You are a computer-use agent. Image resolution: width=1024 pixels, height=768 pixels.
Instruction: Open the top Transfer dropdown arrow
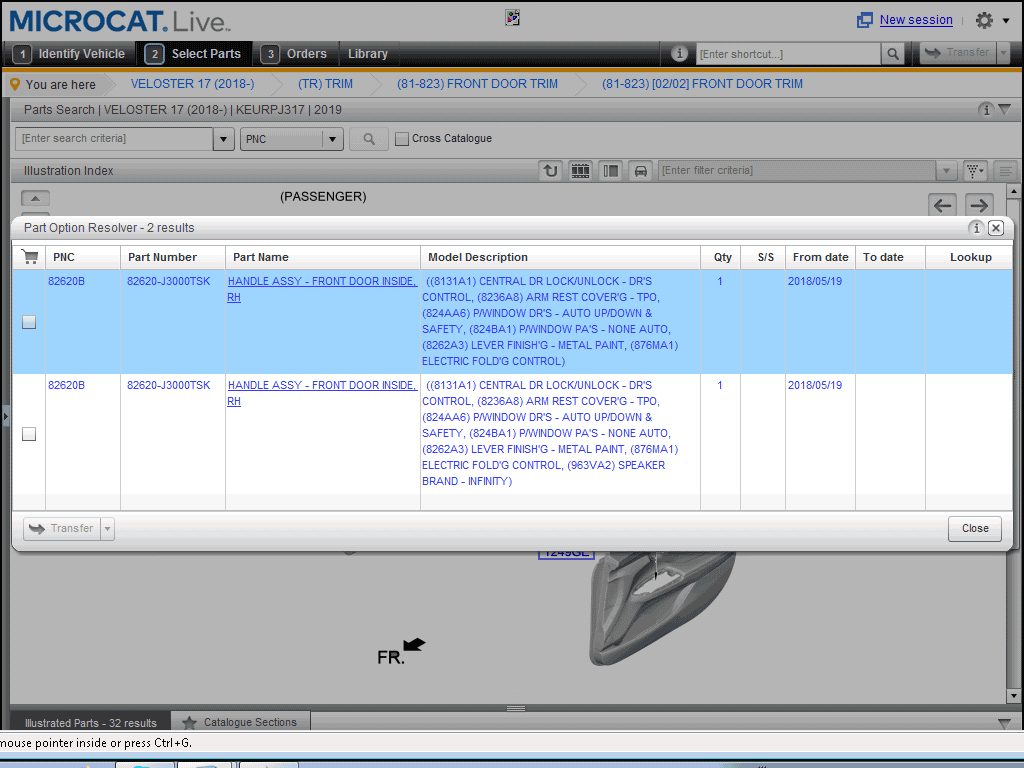click(1004, 53)
